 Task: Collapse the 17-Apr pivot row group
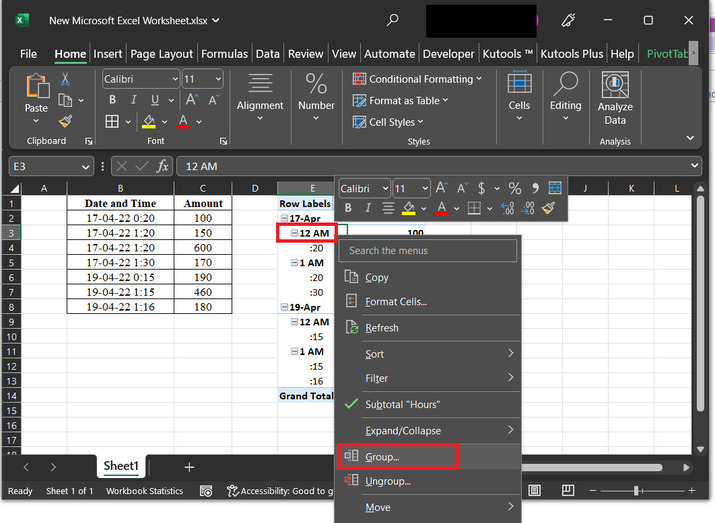285,218
